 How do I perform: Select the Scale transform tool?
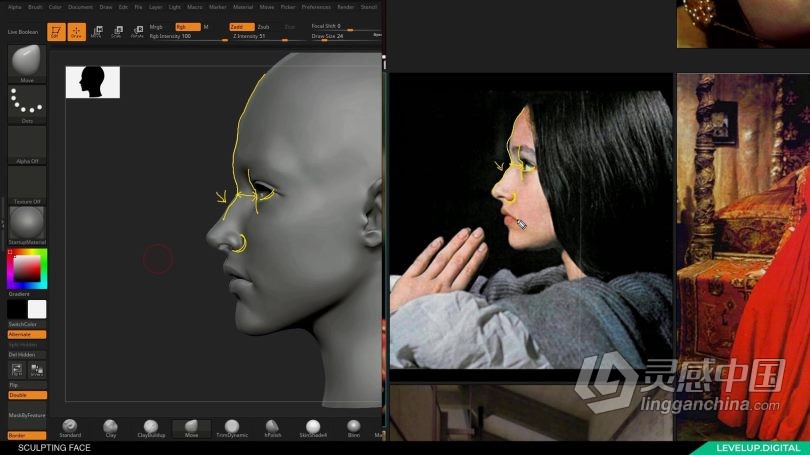pyautogui.click(x=117, y=32)
